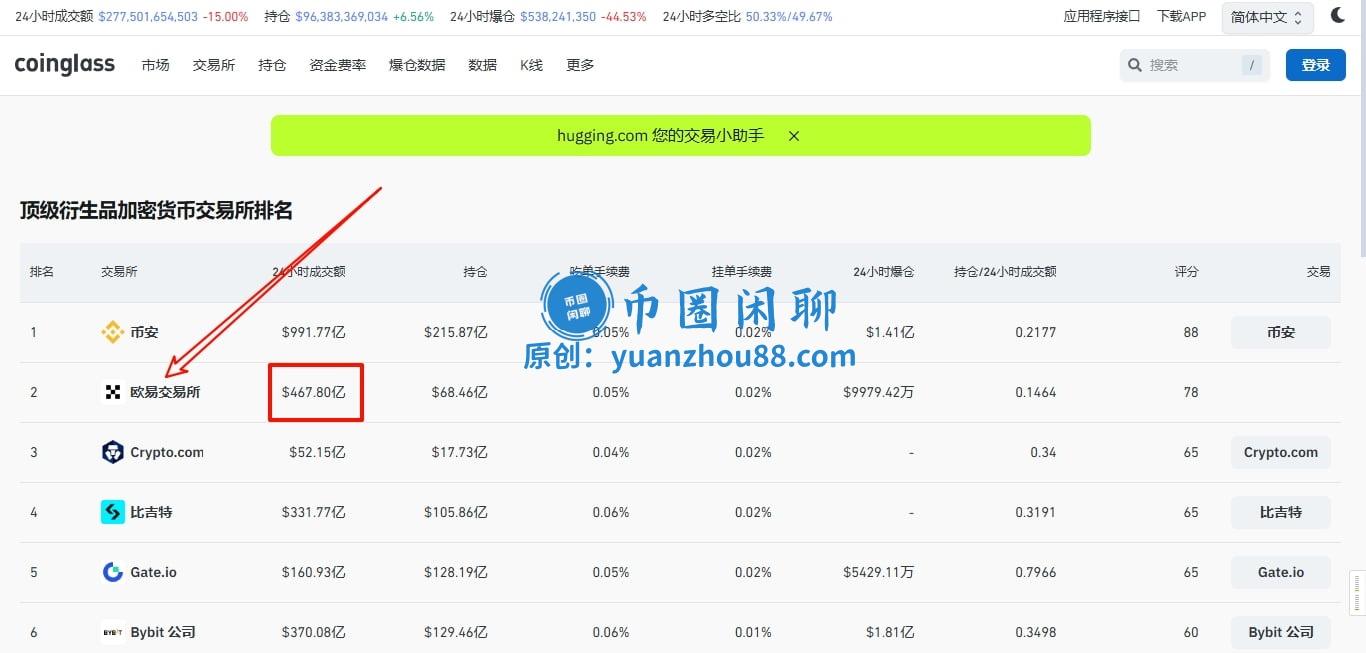Open the 爆仓数据 menu
The width and height of the screenshot is (1366, 653).
click(x=417, y=65)
